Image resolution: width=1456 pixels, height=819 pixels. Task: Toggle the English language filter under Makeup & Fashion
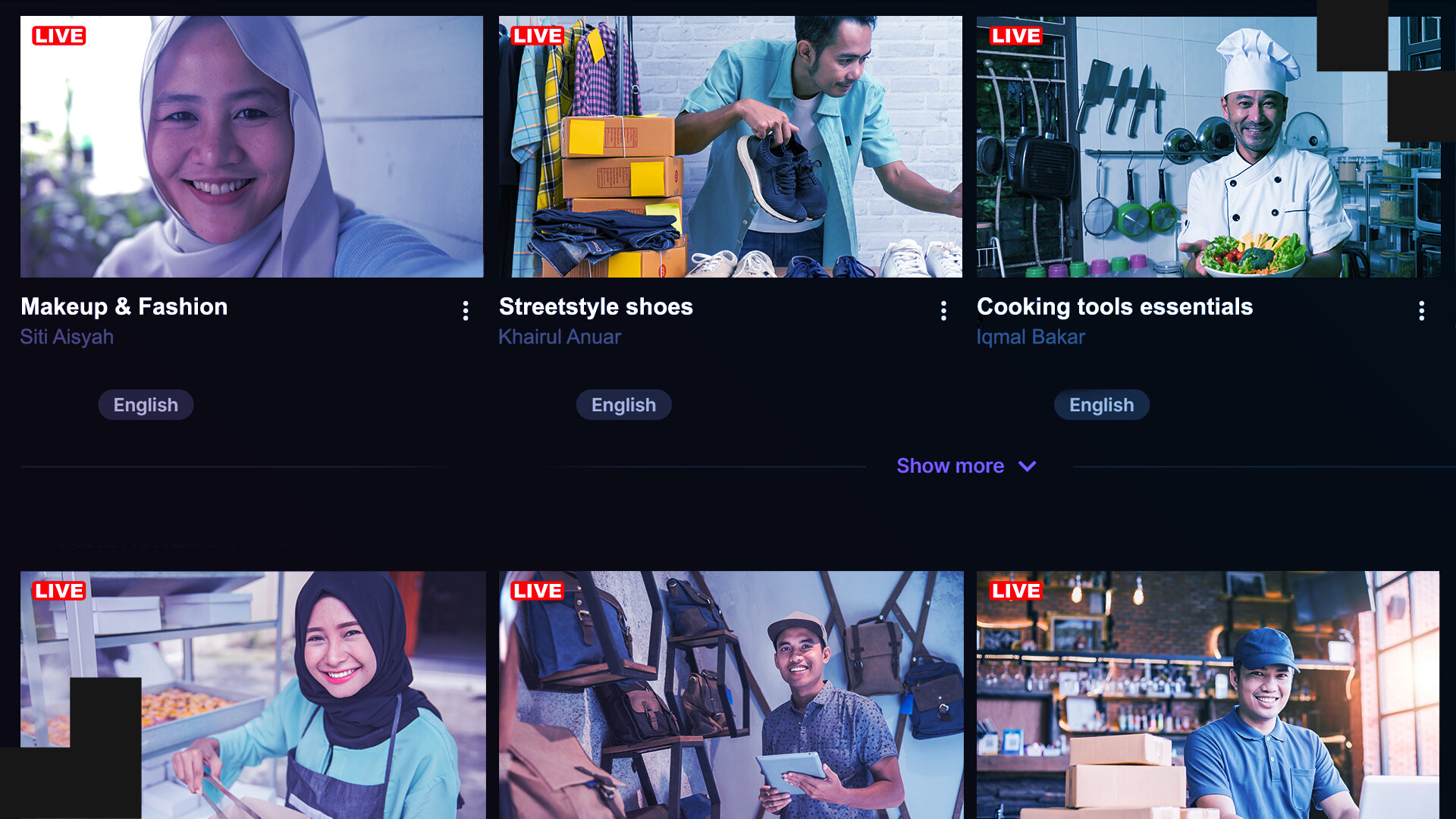(146, 404)
